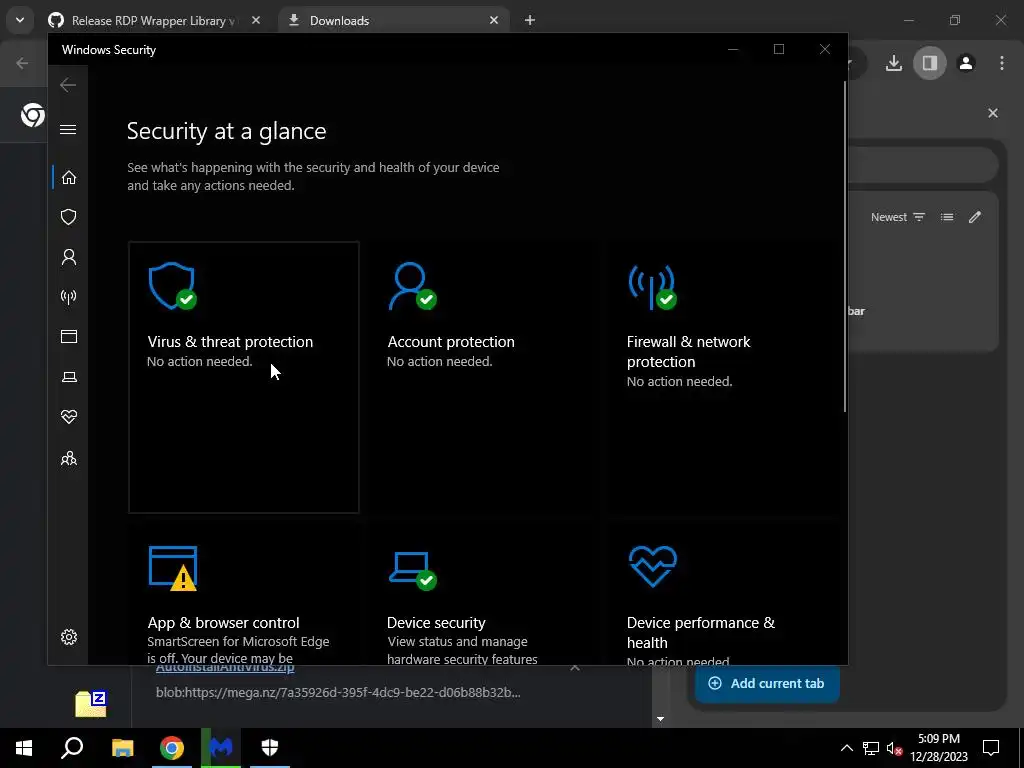Open File Explorer from taskbar

pyautogui.click(x=122, y=748)
